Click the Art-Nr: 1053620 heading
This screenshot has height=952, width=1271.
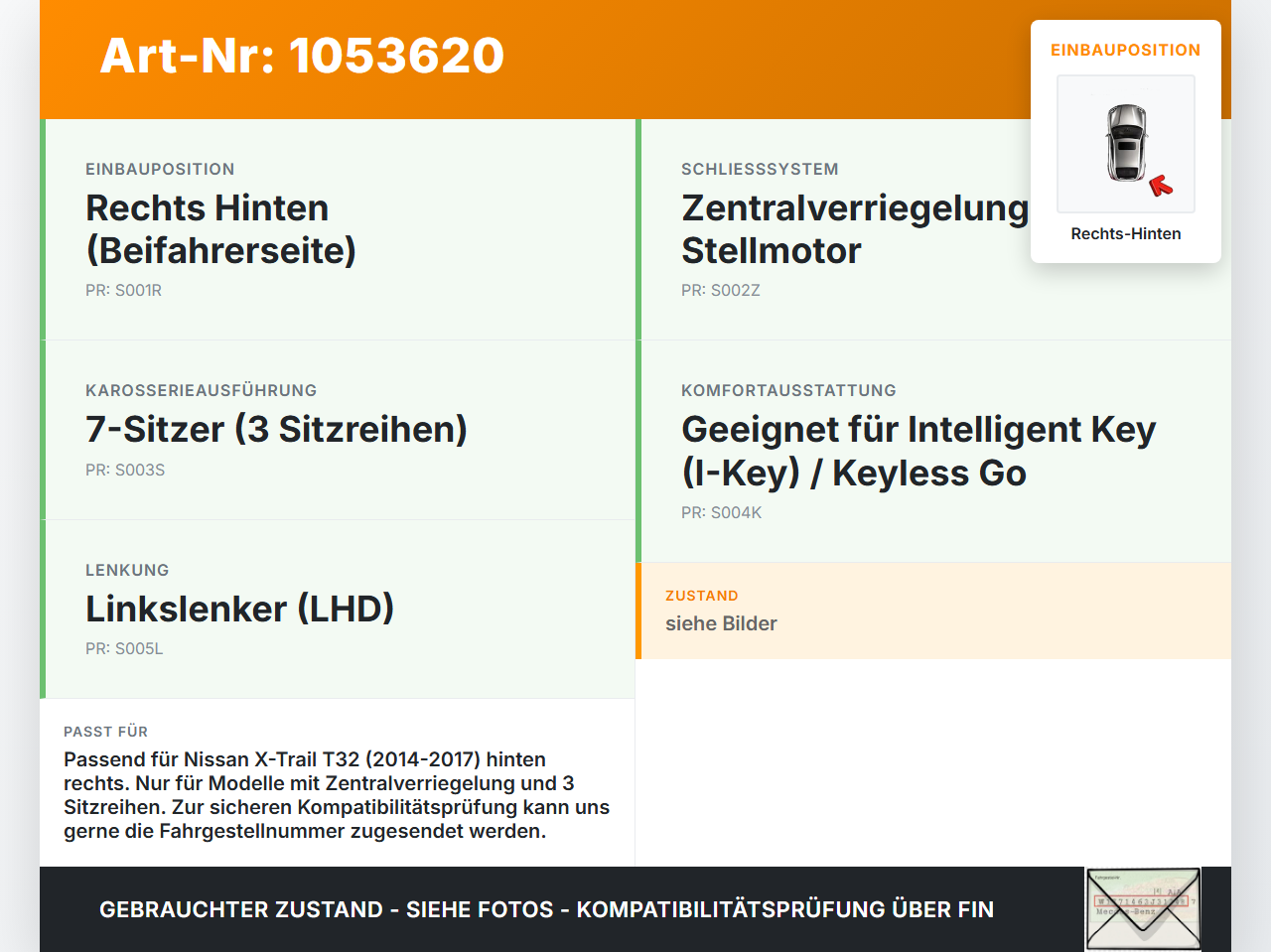click(302, 56)
